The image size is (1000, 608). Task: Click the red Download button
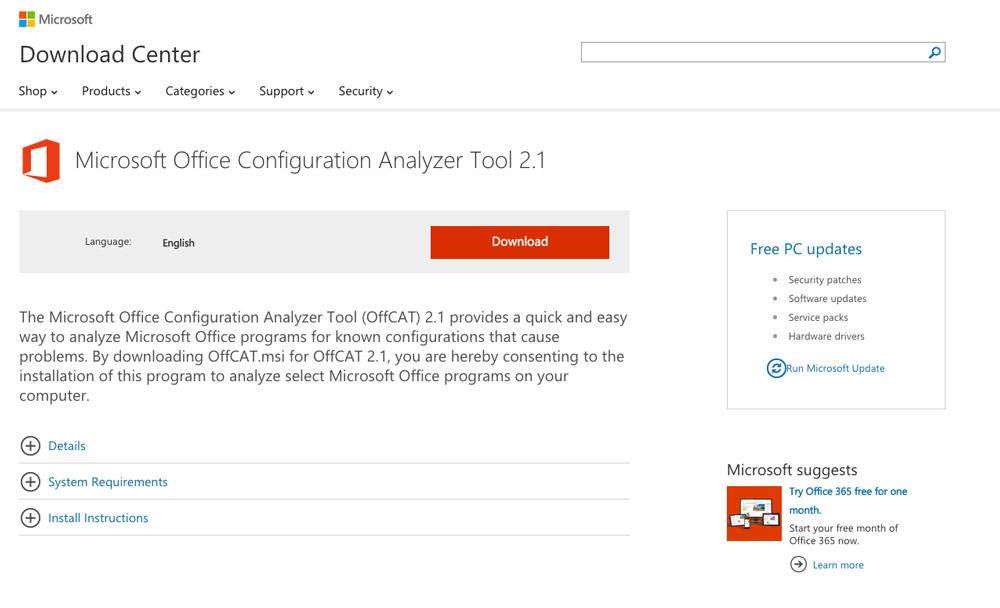tap(519, 242)
